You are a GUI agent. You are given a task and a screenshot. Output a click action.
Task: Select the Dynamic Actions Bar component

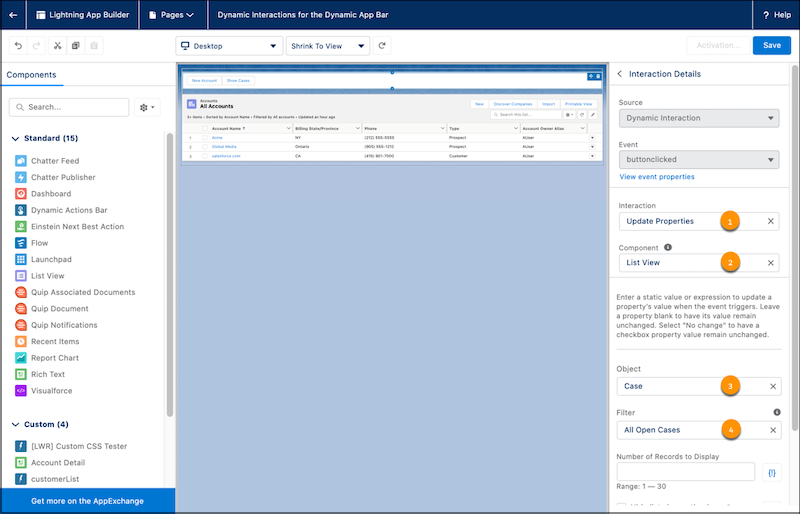click(x=61, y=210)
